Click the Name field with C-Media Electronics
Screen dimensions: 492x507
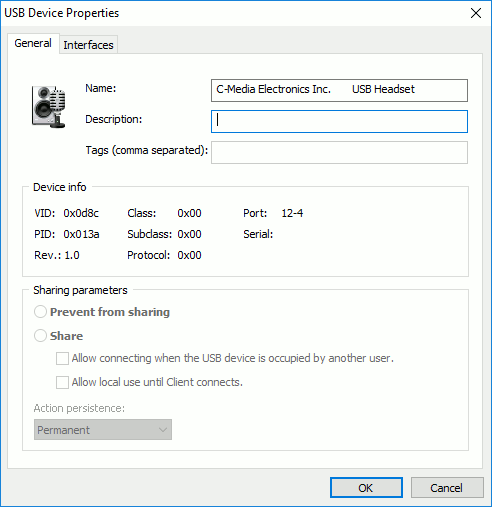click(339, 90)
